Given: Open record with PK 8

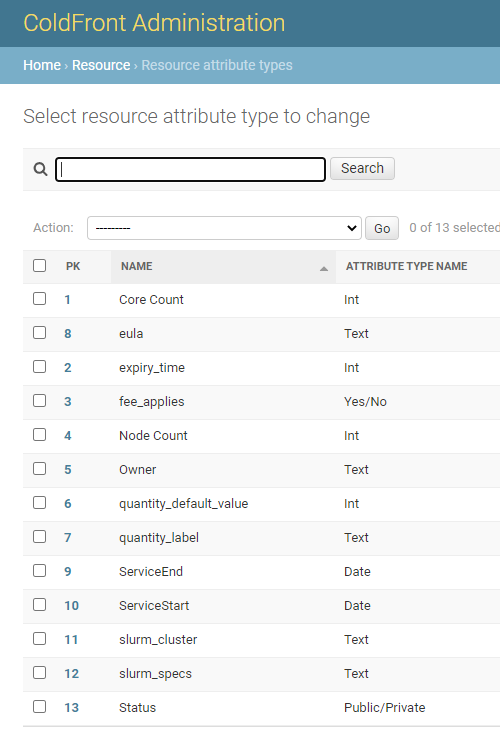Looking at the screenshot, I should [68, 334].
